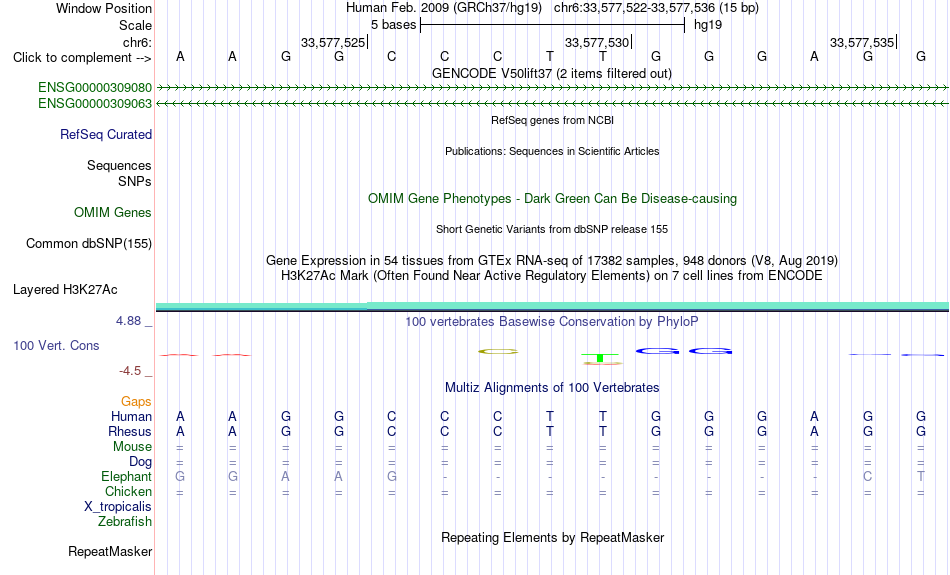This screenshot has height=575, width=950.
Task: Click the H3K27Ac Mark ENCODE track title
Action: (x=552, y=276)
